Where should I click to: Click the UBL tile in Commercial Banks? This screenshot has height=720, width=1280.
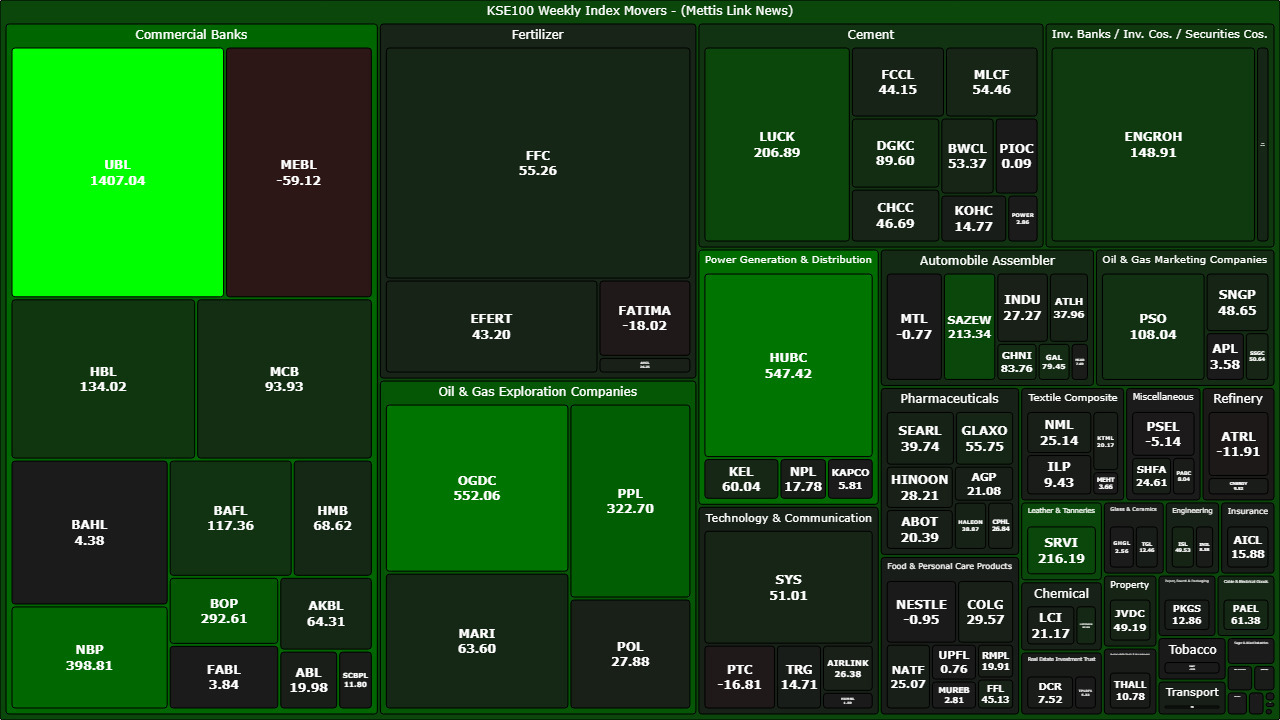[117, 172]
